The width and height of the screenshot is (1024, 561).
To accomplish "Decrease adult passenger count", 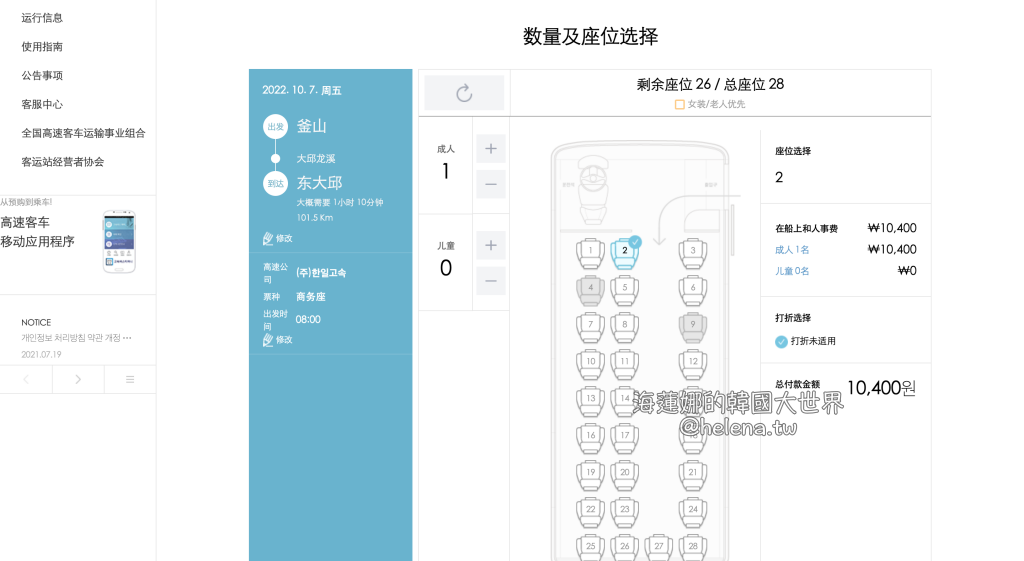I will pos(490,185).
